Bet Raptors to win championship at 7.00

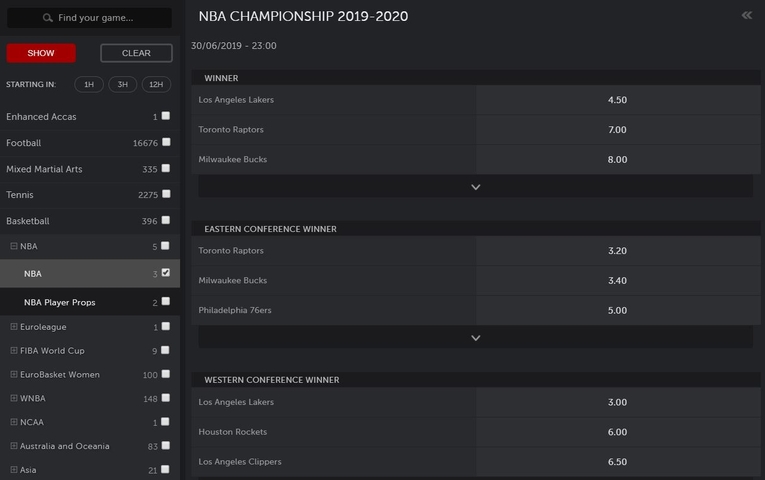618,130
